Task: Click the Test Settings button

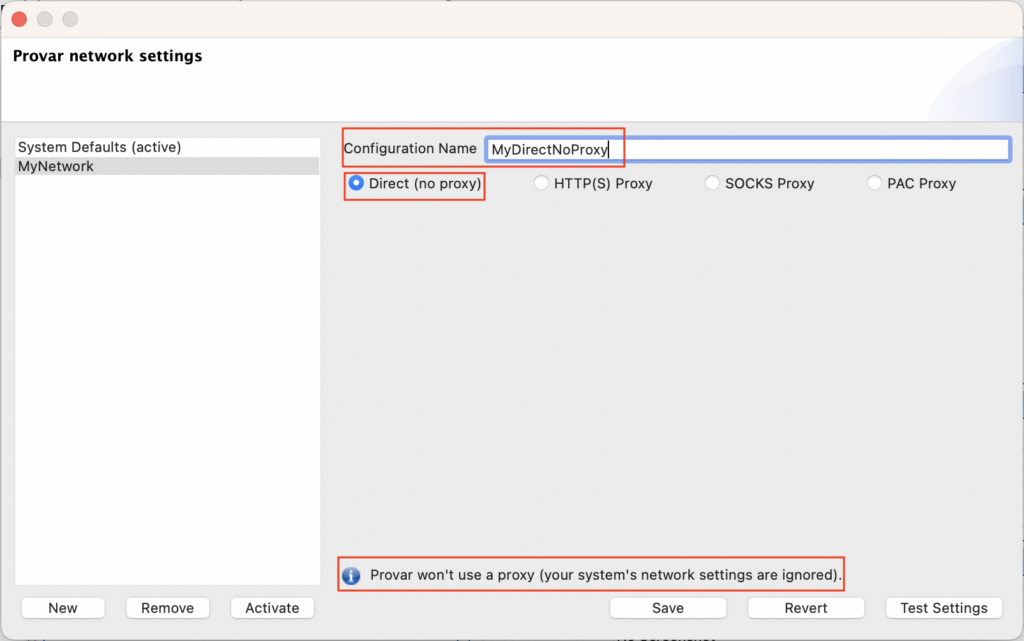Action: pos(944,608)
